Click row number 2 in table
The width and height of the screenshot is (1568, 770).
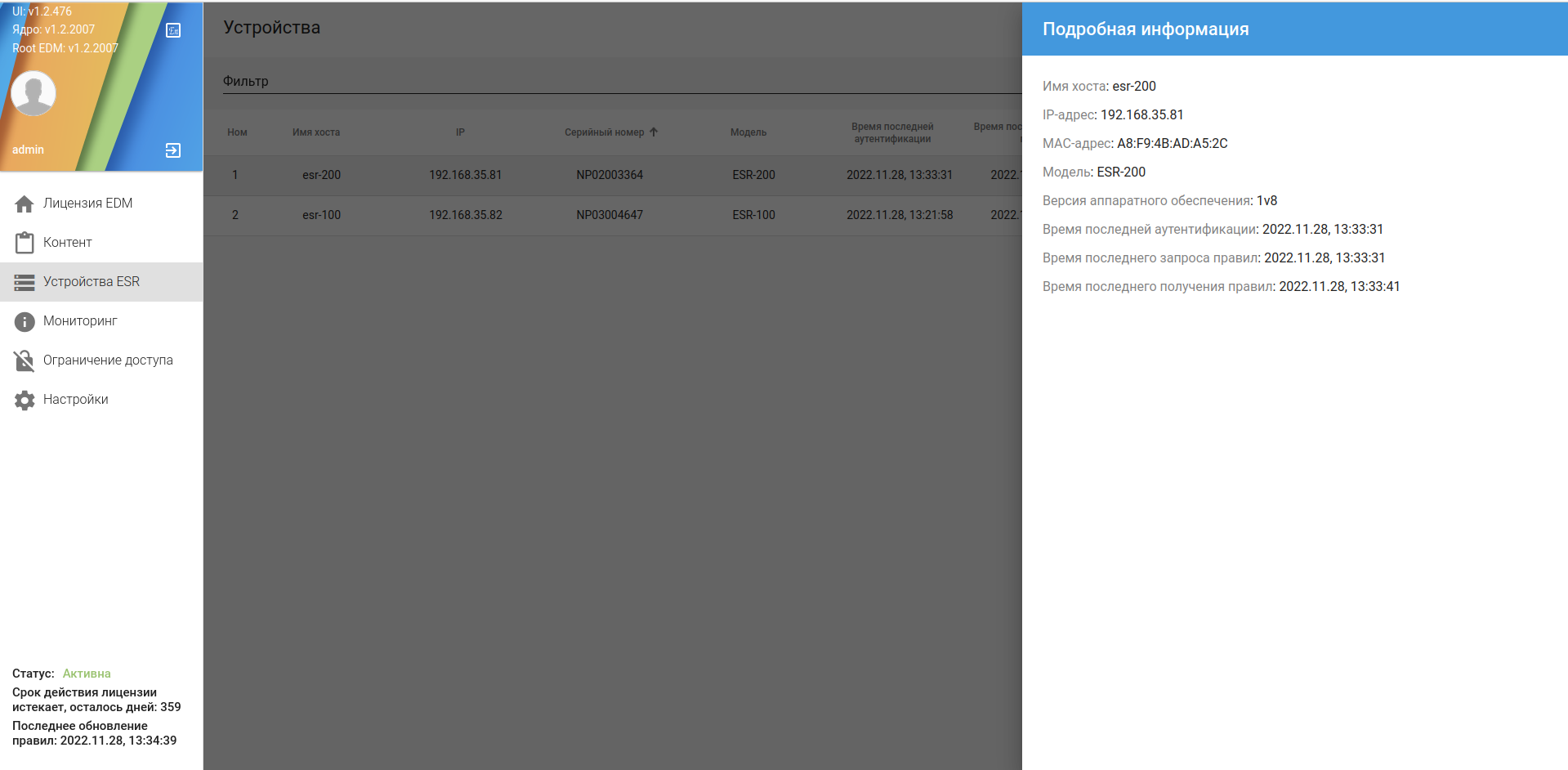click(x=235, y=215)
